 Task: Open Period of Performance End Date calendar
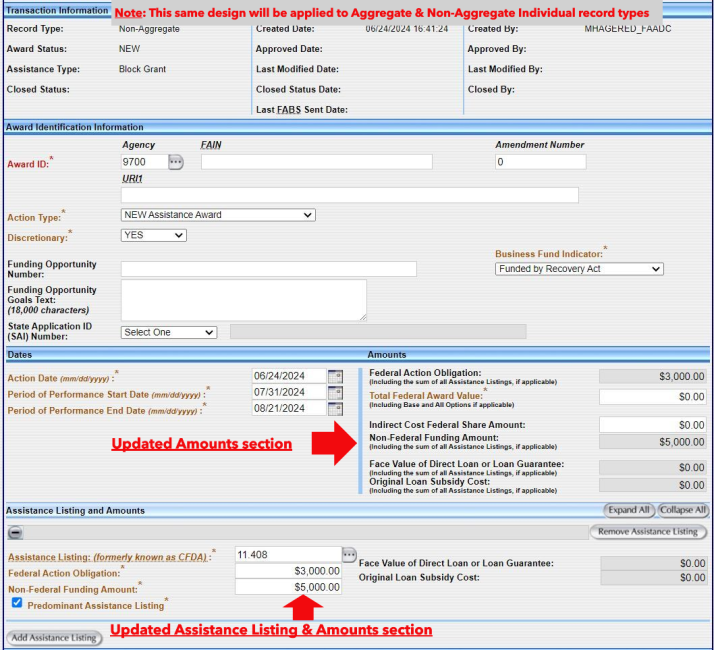tap(335, 409)
